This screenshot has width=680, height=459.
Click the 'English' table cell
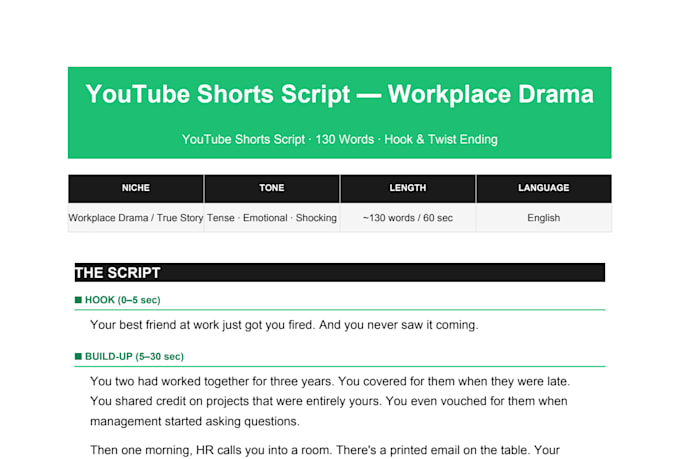544,218
